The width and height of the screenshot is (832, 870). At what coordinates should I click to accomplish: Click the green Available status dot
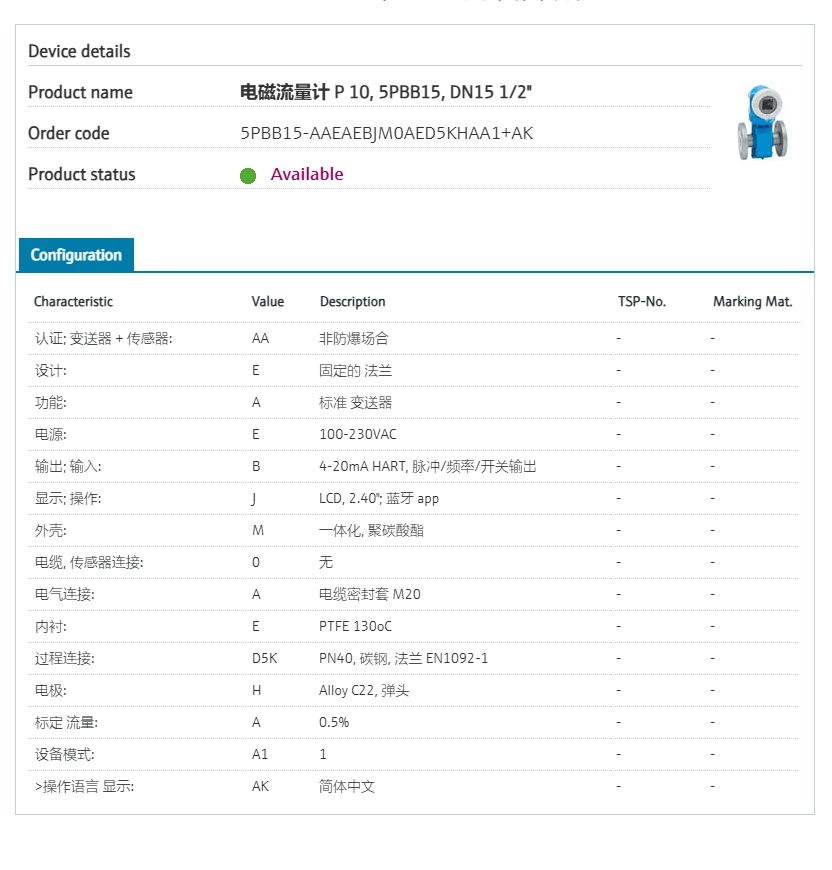(x=248, y=176)
